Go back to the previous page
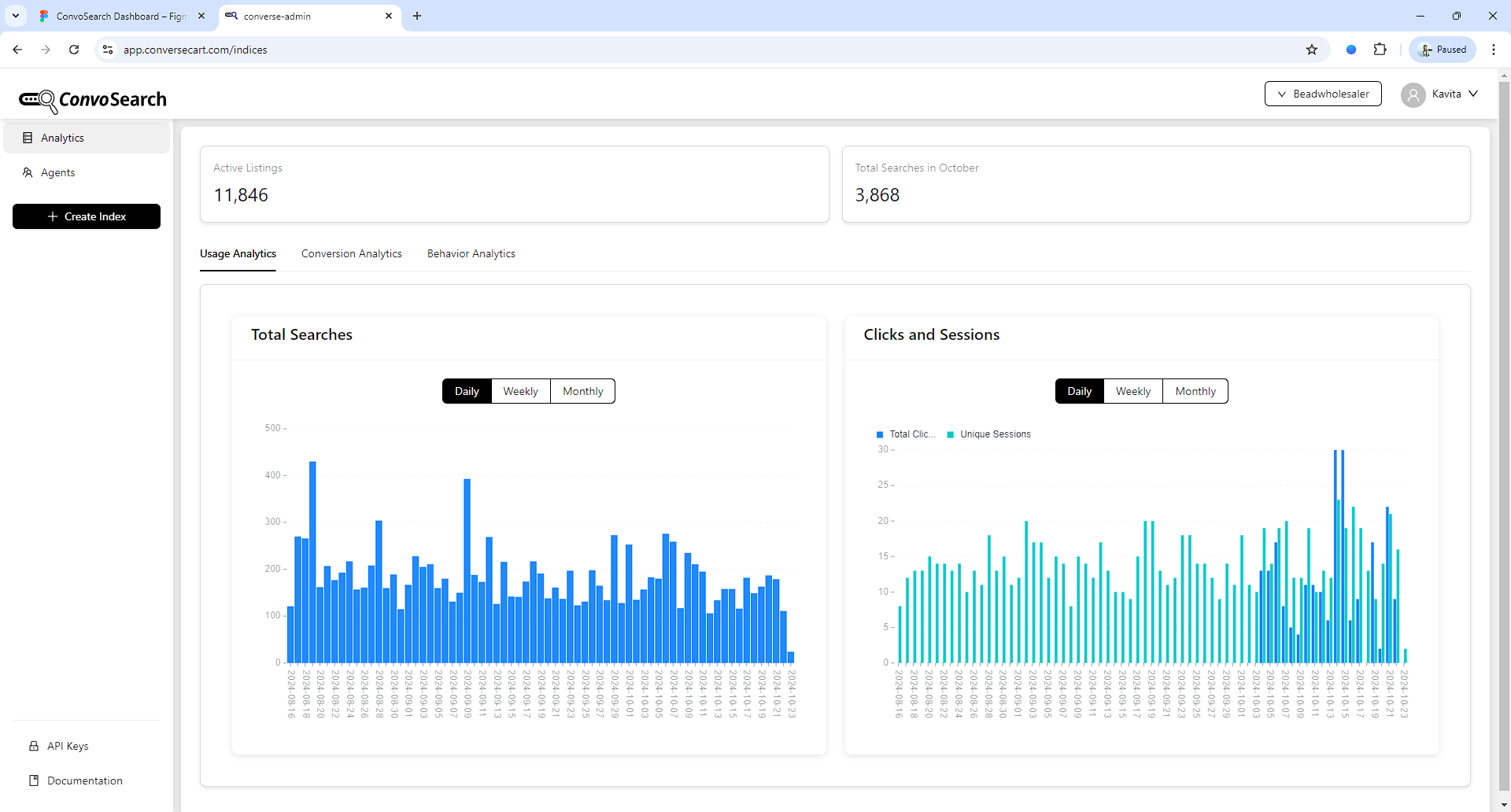This screenshot has width=1511, height=812. click(17, 50)
